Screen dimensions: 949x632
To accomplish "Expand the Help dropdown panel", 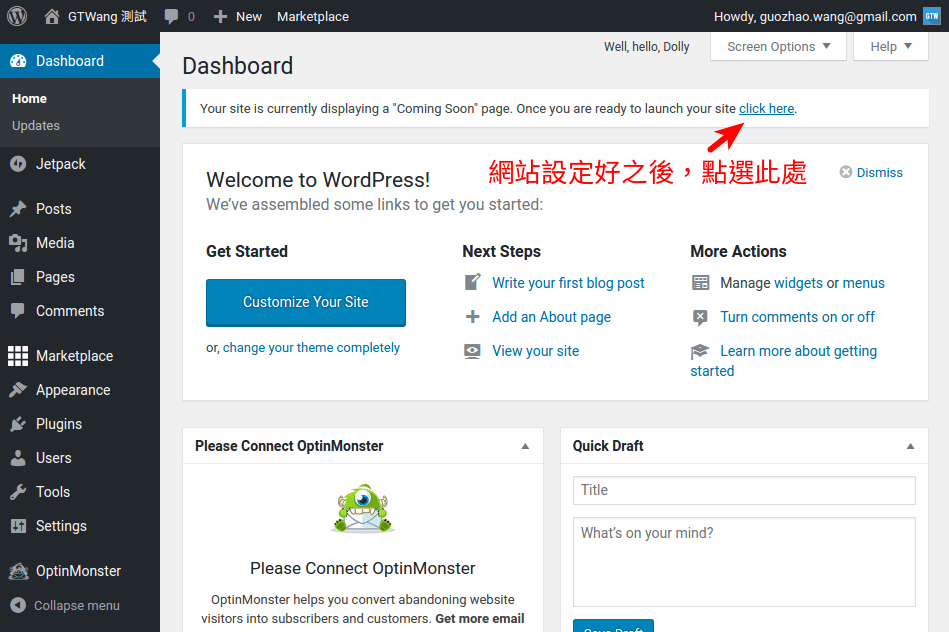I will [890, 46].
